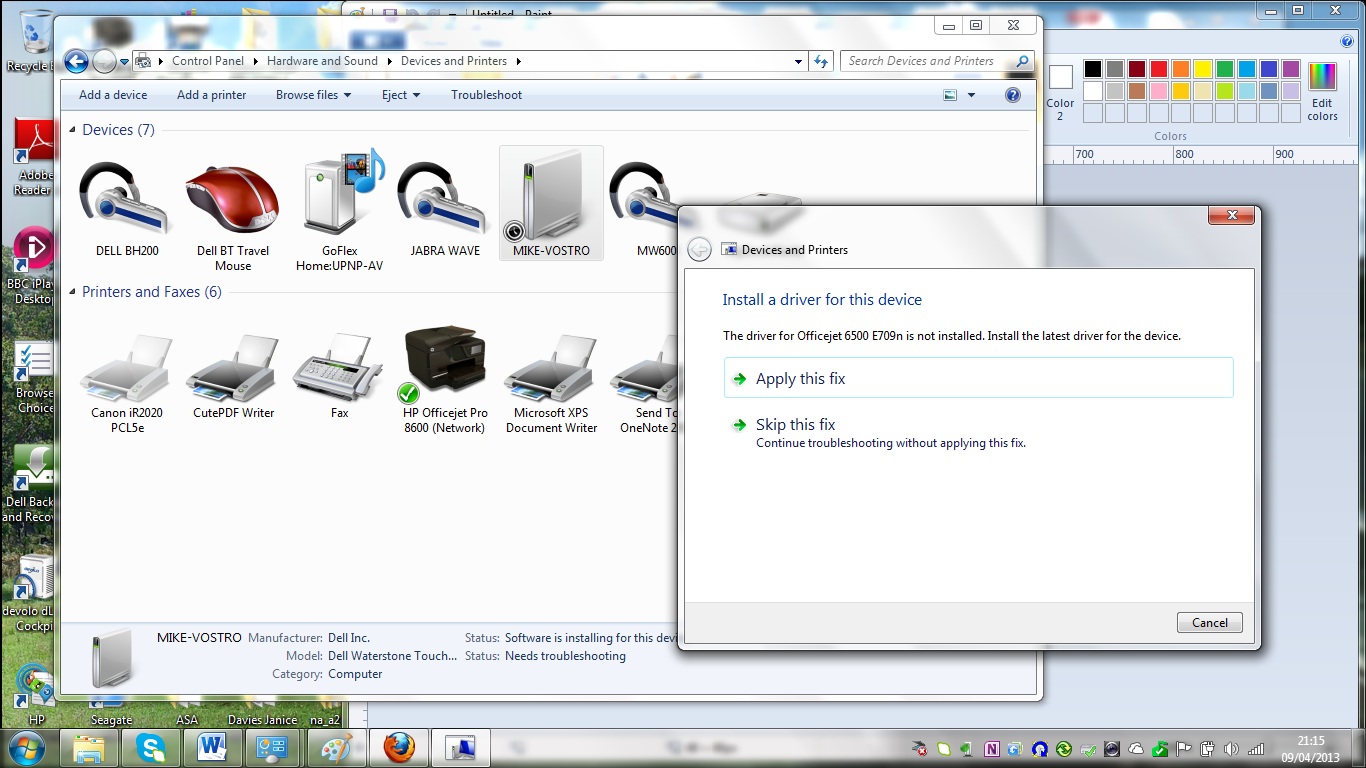Cancel the troubleshooting dialog
The height and width of the screenshot is (768, 1366).
1210,623
